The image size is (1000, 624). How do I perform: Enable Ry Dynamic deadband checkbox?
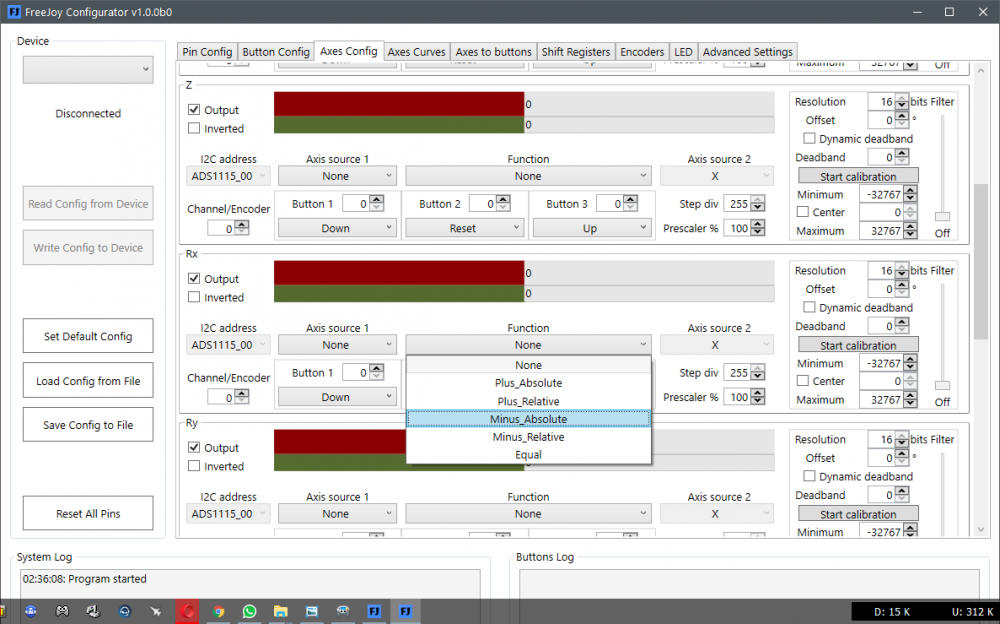(809, 477)
